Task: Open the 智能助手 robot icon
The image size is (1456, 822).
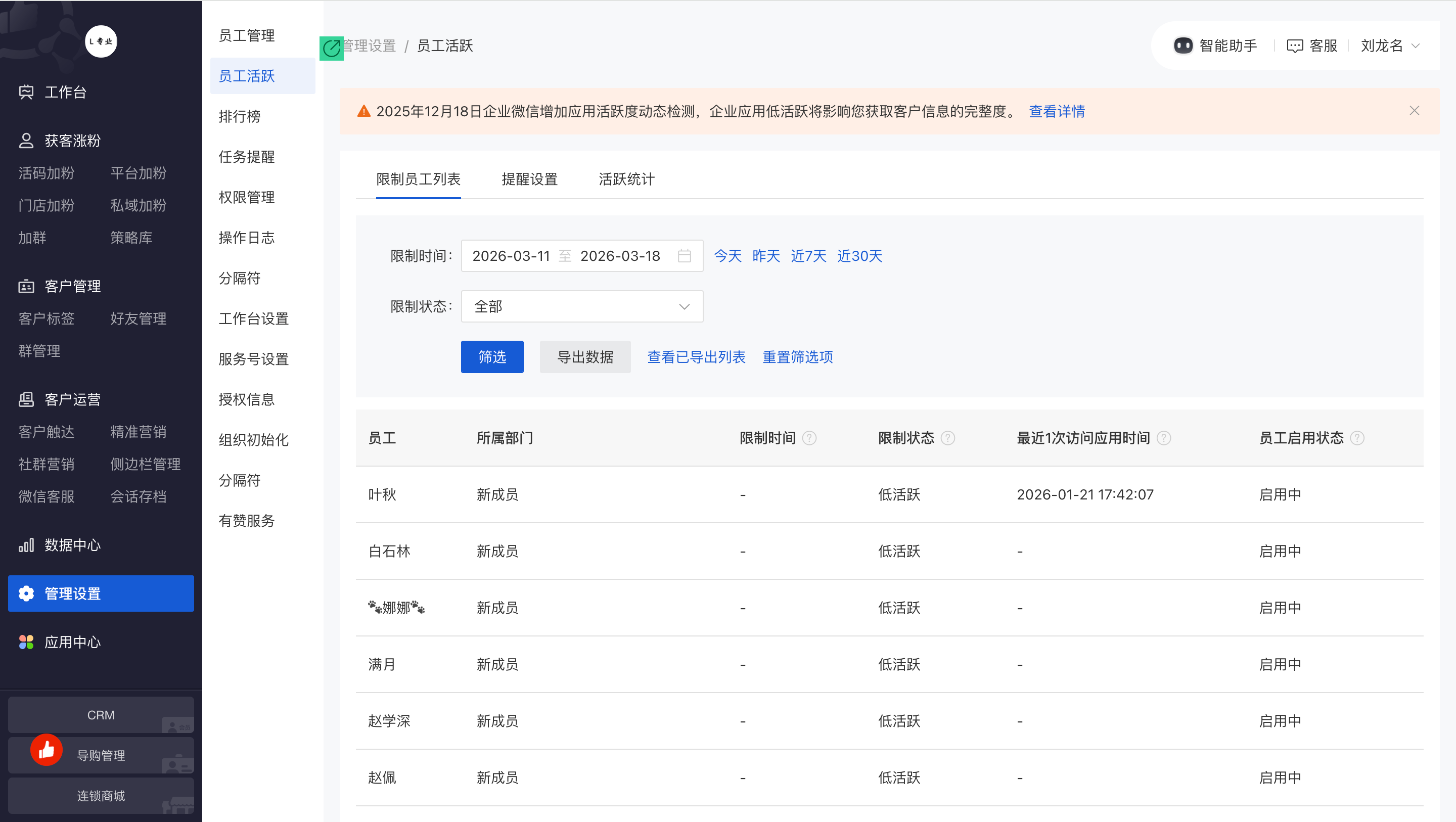Action: [1182, 46]
